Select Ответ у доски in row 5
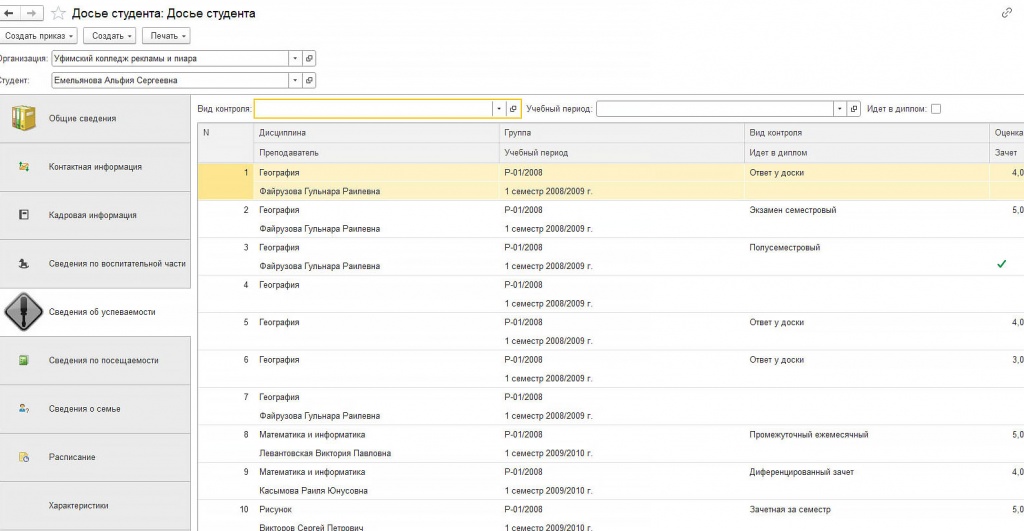The height and width of the screenshot is (531, 1024). pos(776,322)
